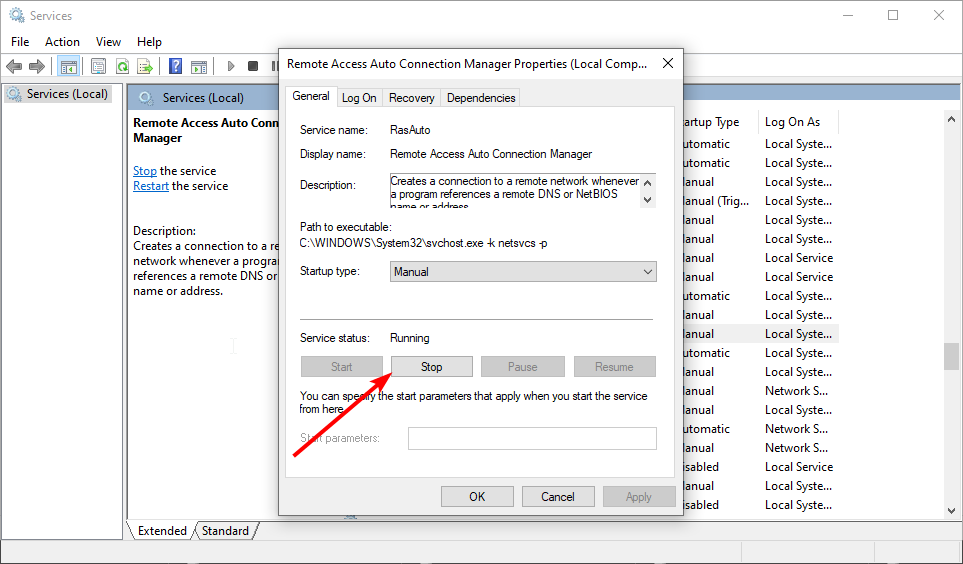
Task: Click the 'Running' service status text
Action: [x=410, y=338]
